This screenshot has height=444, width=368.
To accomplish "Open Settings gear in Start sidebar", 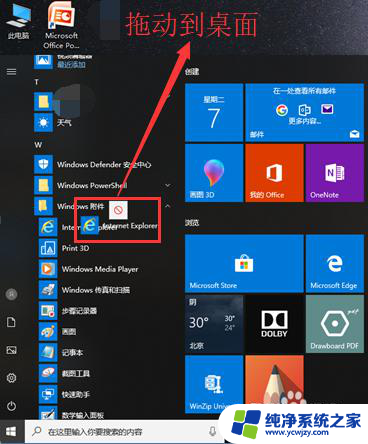I will pyautogui.click(x=11, y=378).
